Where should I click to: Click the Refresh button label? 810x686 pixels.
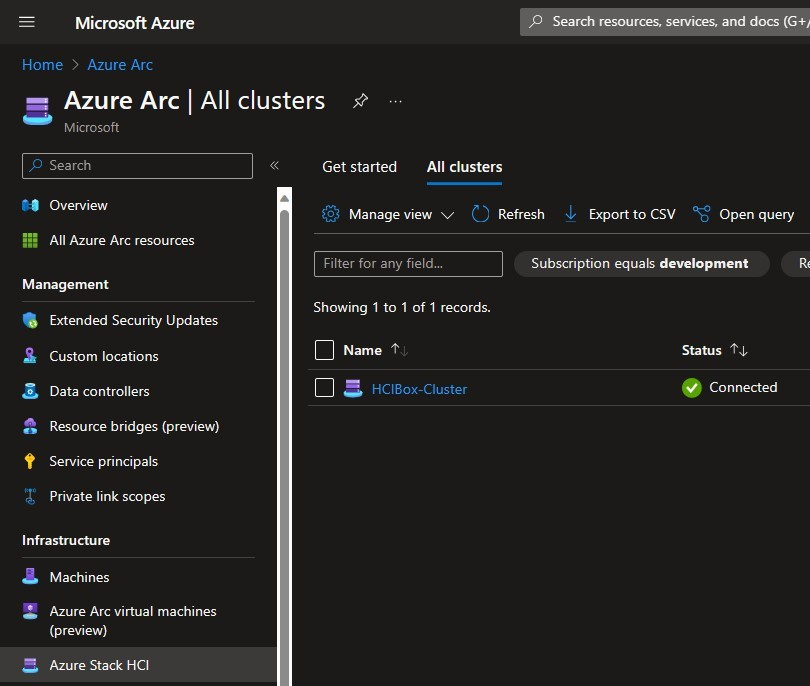[x=521, y=214]
